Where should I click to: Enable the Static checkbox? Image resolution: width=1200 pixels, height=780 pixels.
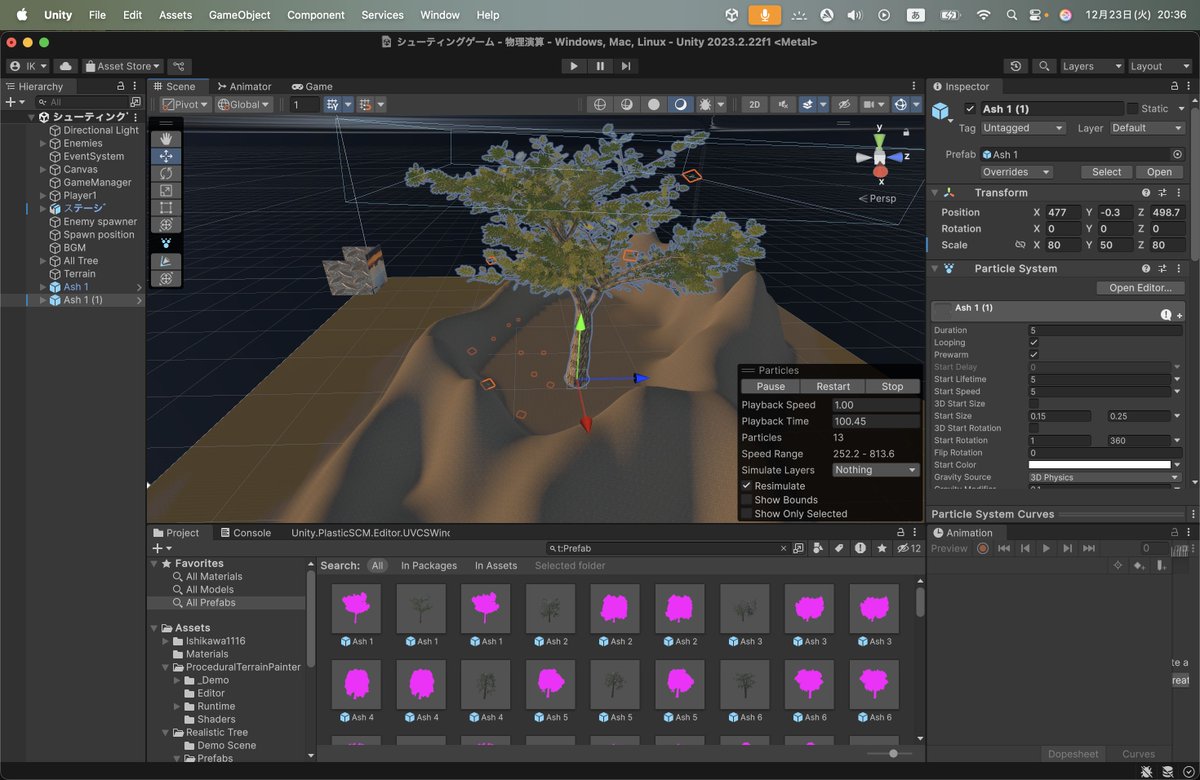click(x=1133, y=109)
